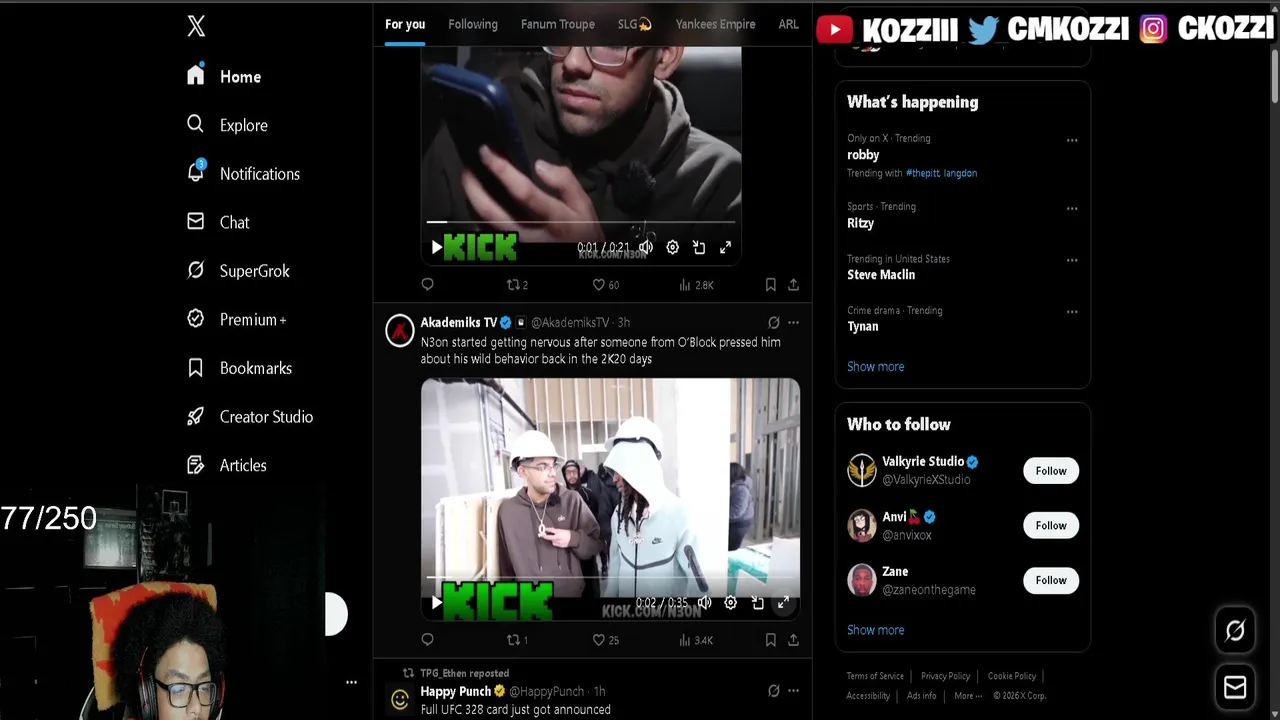Open Chat envelope in sidebar
This screenshot has height=720, width=1280.
tap(218, 222)
